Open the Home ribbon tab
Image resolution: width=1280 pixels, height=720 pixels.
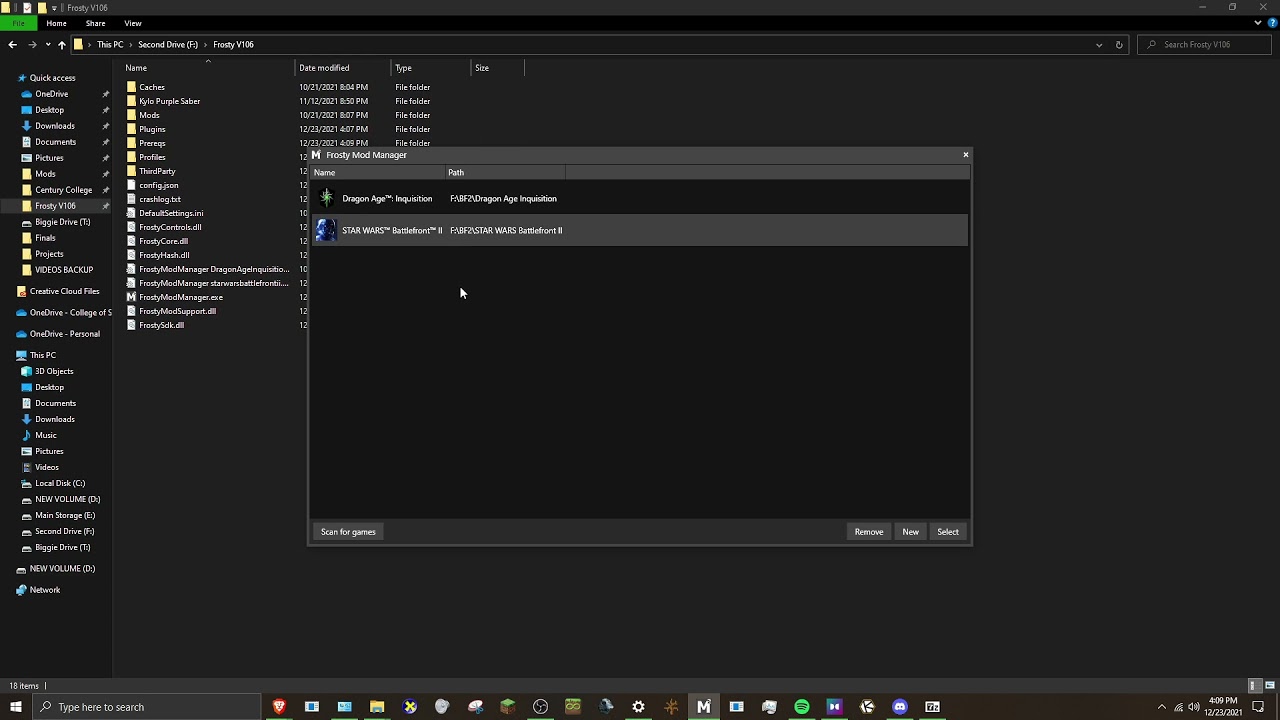click(x=56, y=23)
